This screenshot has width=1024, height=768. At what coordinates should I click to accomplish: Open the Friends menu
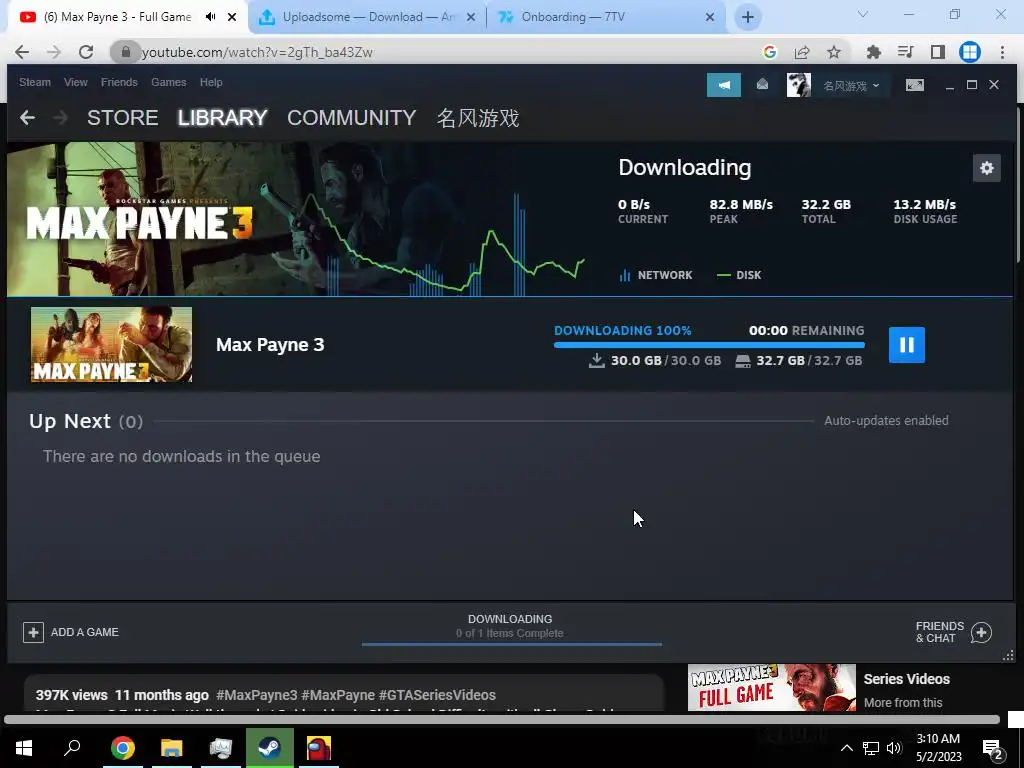click(x=119, y=82)
